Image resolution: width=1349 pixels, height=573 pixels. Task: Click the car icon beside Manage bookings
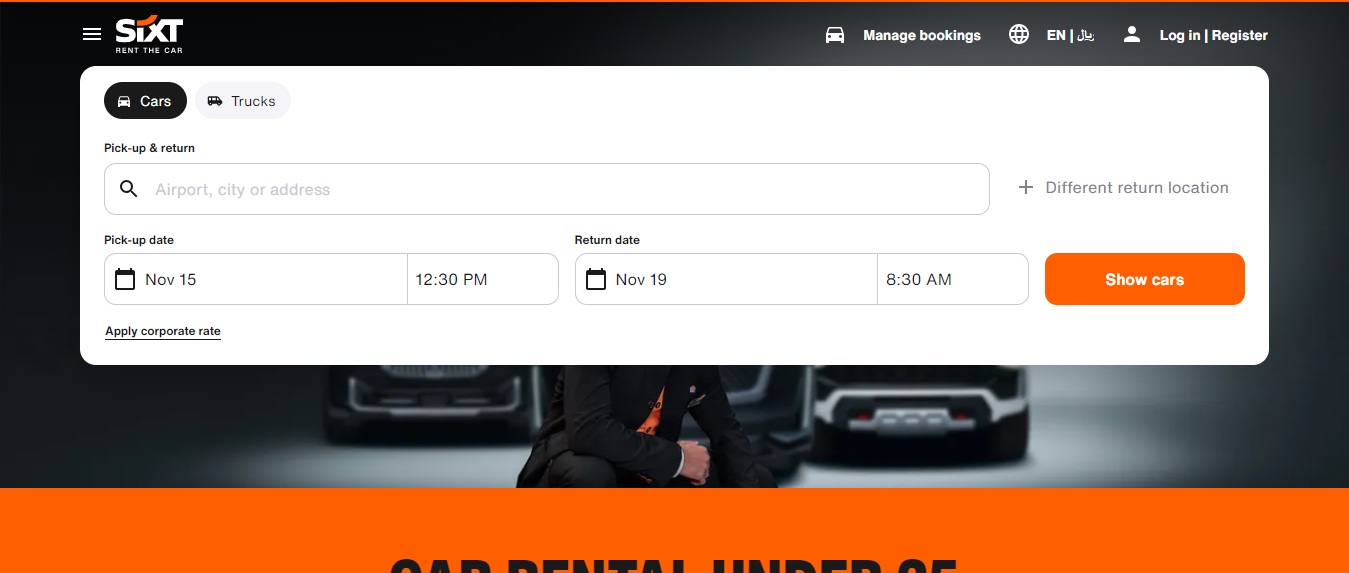point(835,35)
